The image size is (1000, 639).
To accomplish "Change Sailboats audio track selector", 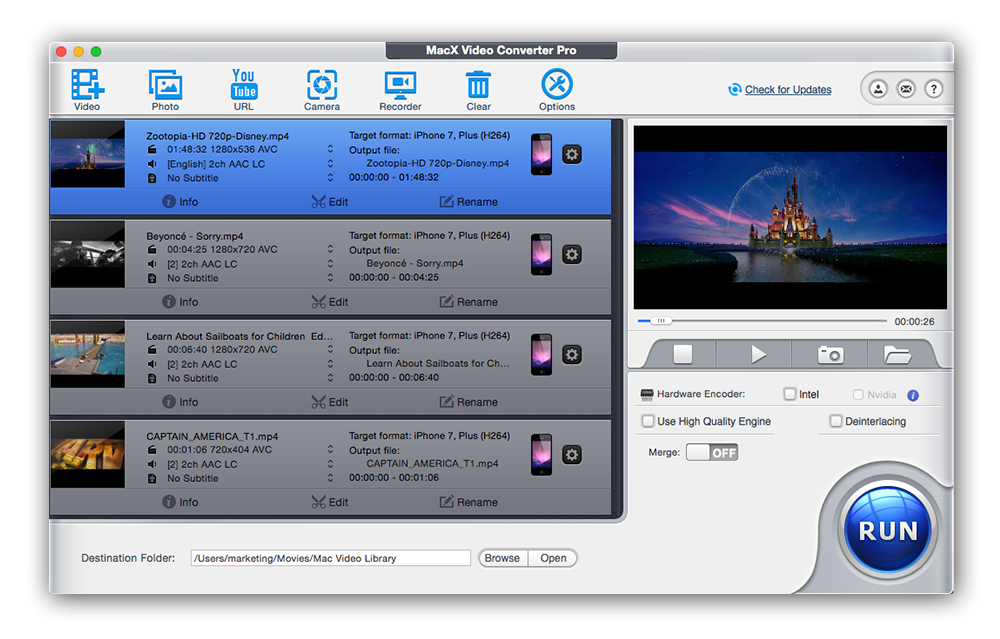I will pyautogui.click(x=330, y=364).
